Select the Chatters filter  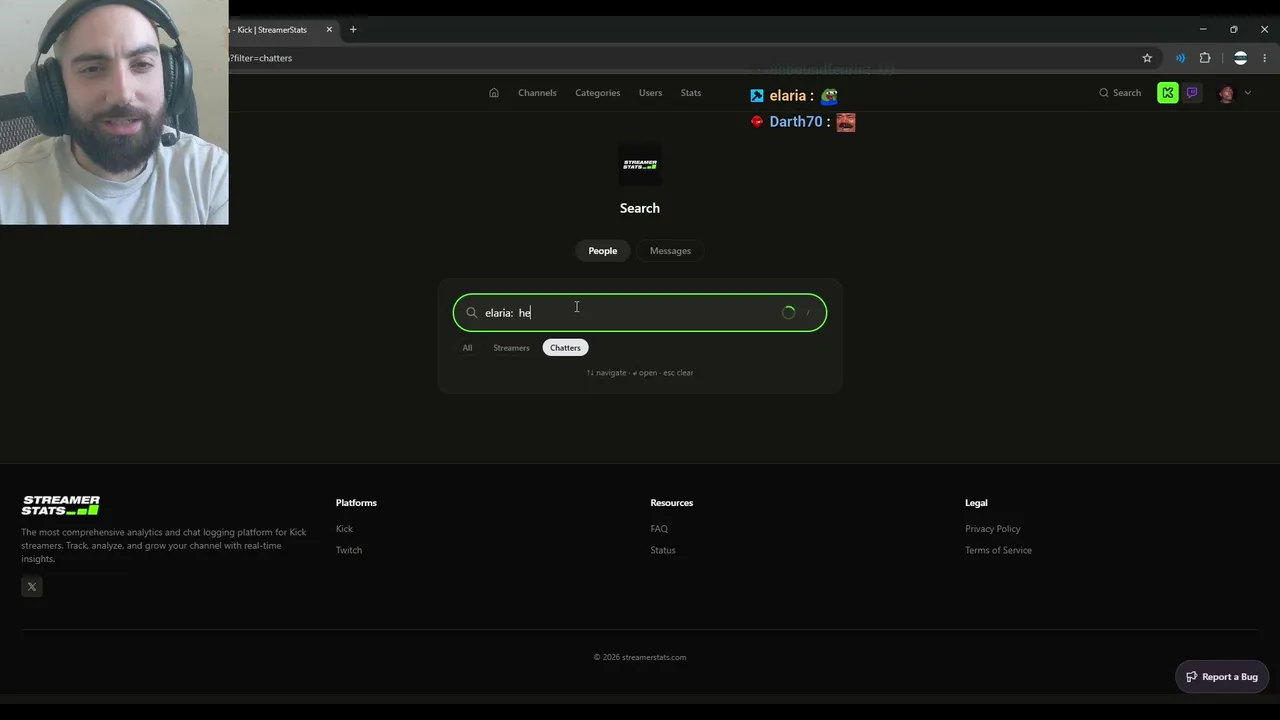[565, 348]
